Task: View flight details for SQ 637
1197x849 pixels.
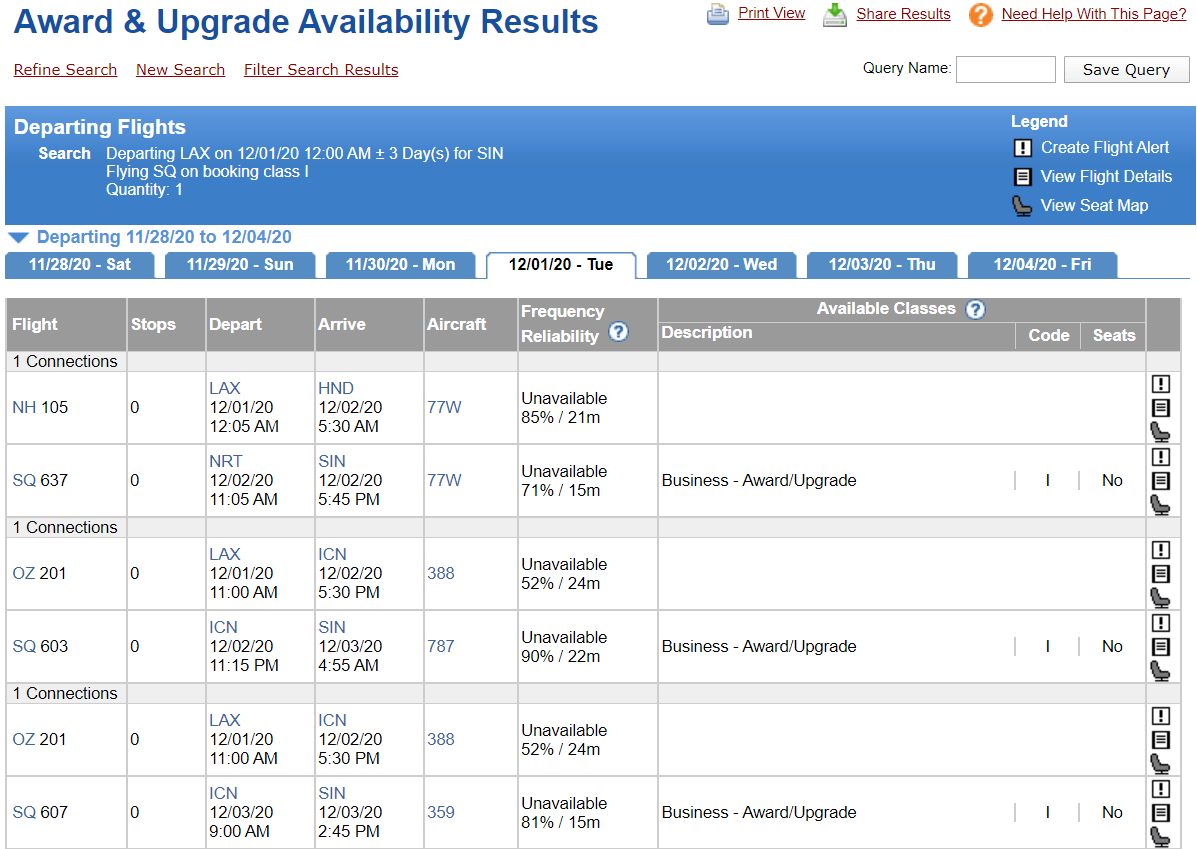Action: (x=1160, y=481)
